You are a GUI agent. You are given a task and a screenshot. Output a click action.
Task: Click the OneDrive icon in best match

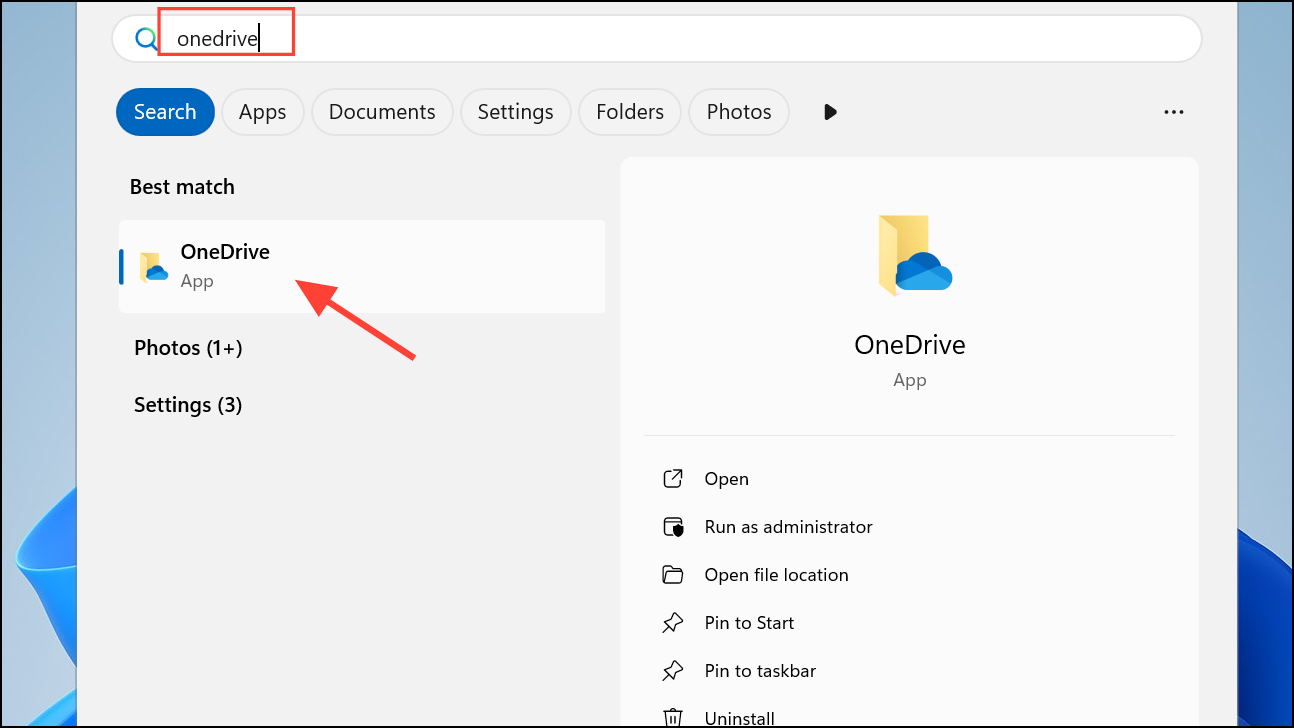[x=153, y=267]
